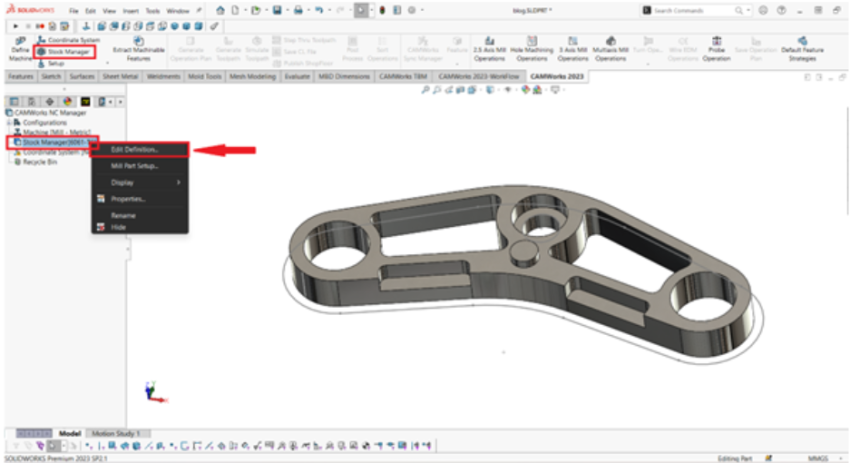Choose Hide from the context menu
Screen dimensions: 850x463
[118, 227]
